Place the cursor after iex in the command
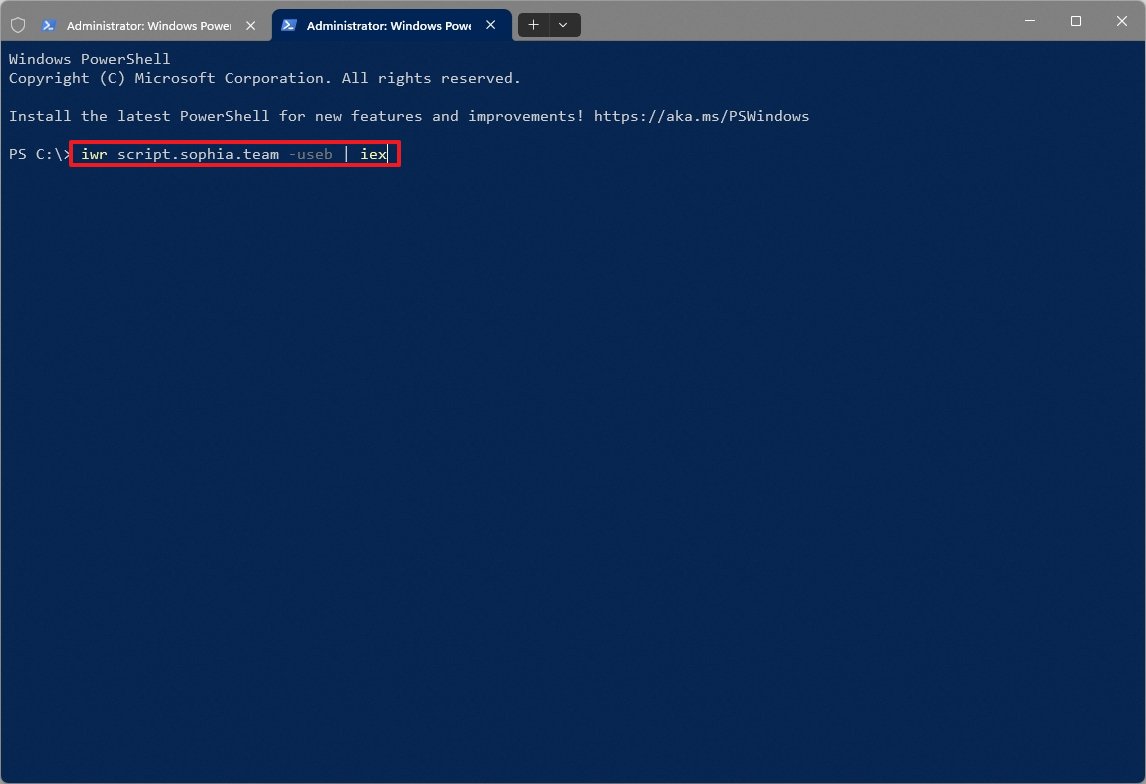The height and width of the screenshot is (784, 1146). tap(386, 154)
